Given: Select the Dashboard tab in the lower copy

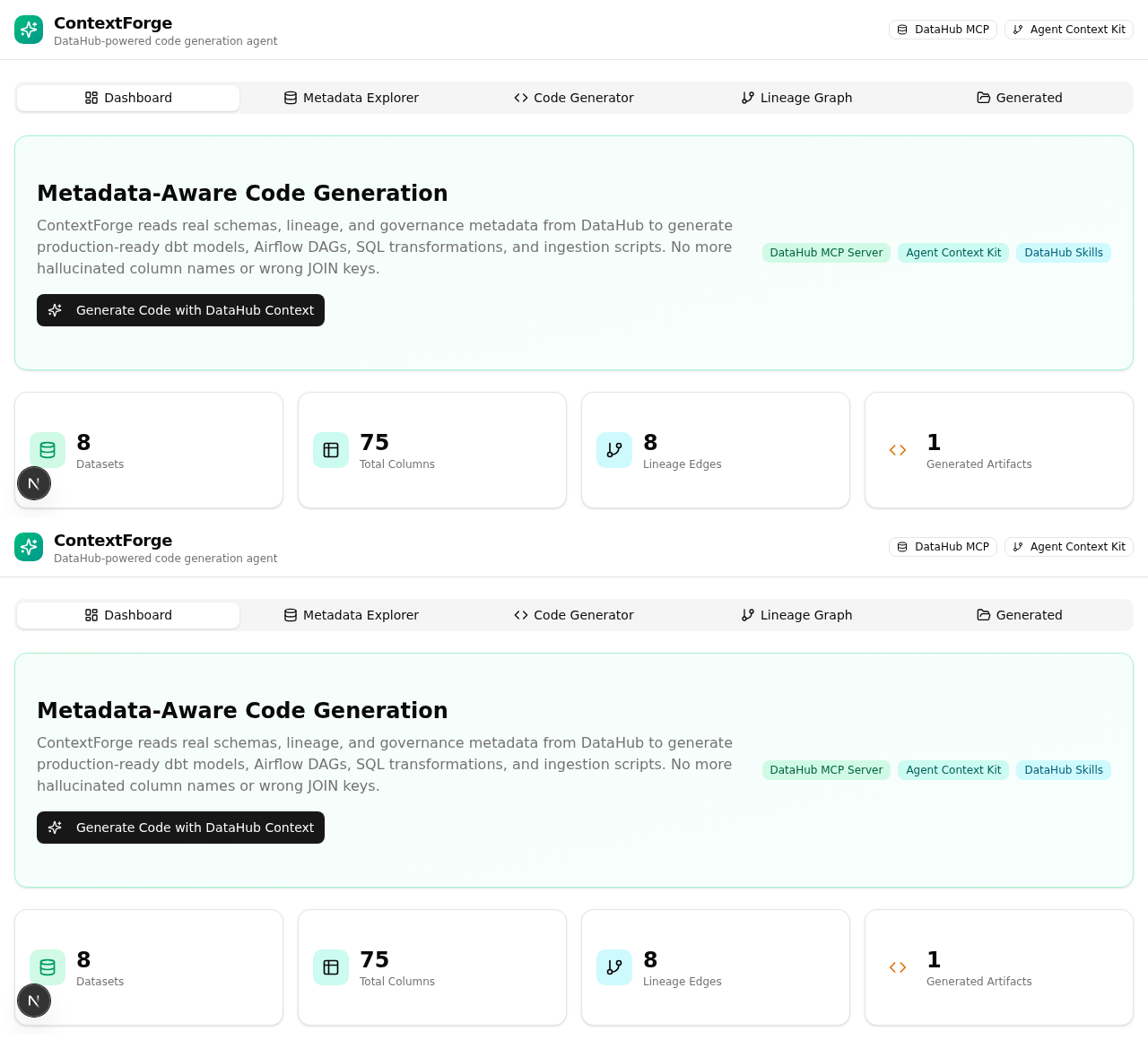Looking at the screenshot, I should 128,615.
